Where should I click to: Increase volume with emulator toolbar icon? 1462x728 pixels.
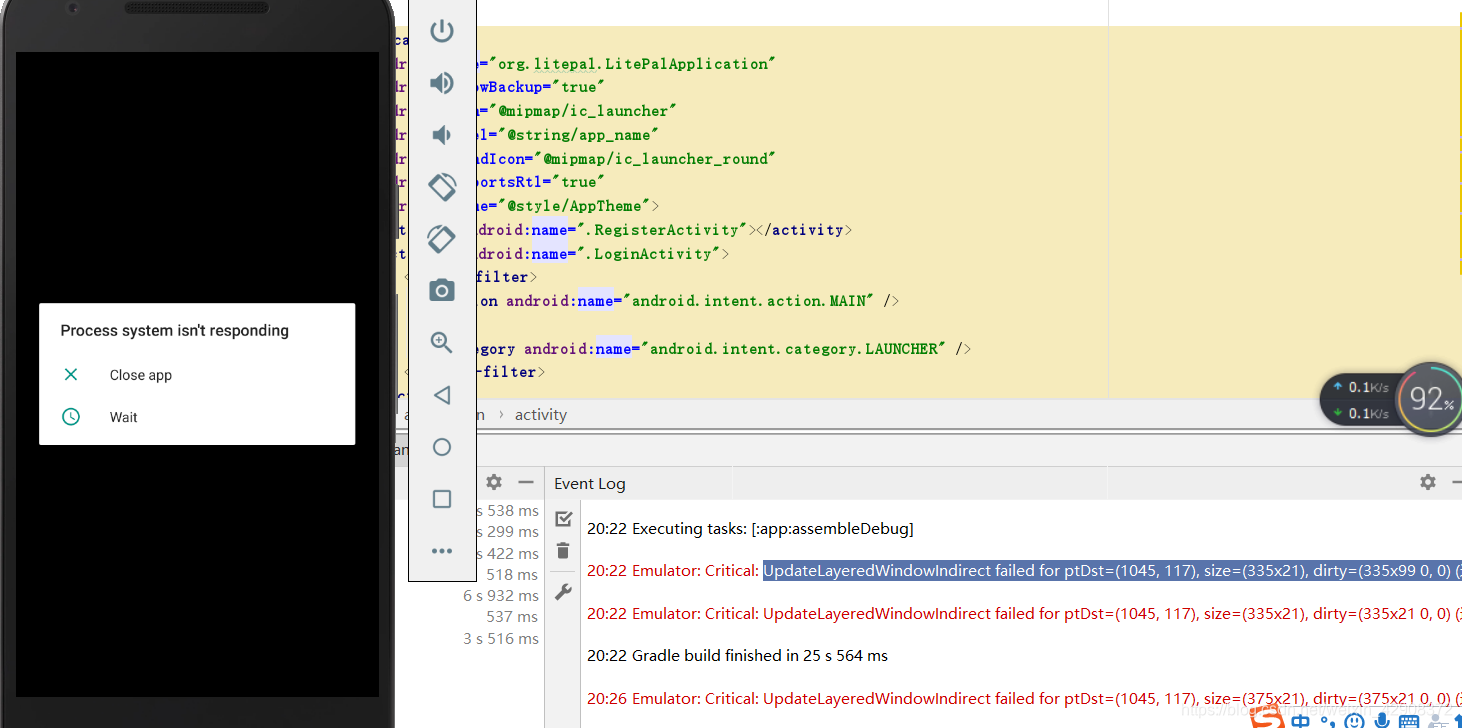coord(442,83)
